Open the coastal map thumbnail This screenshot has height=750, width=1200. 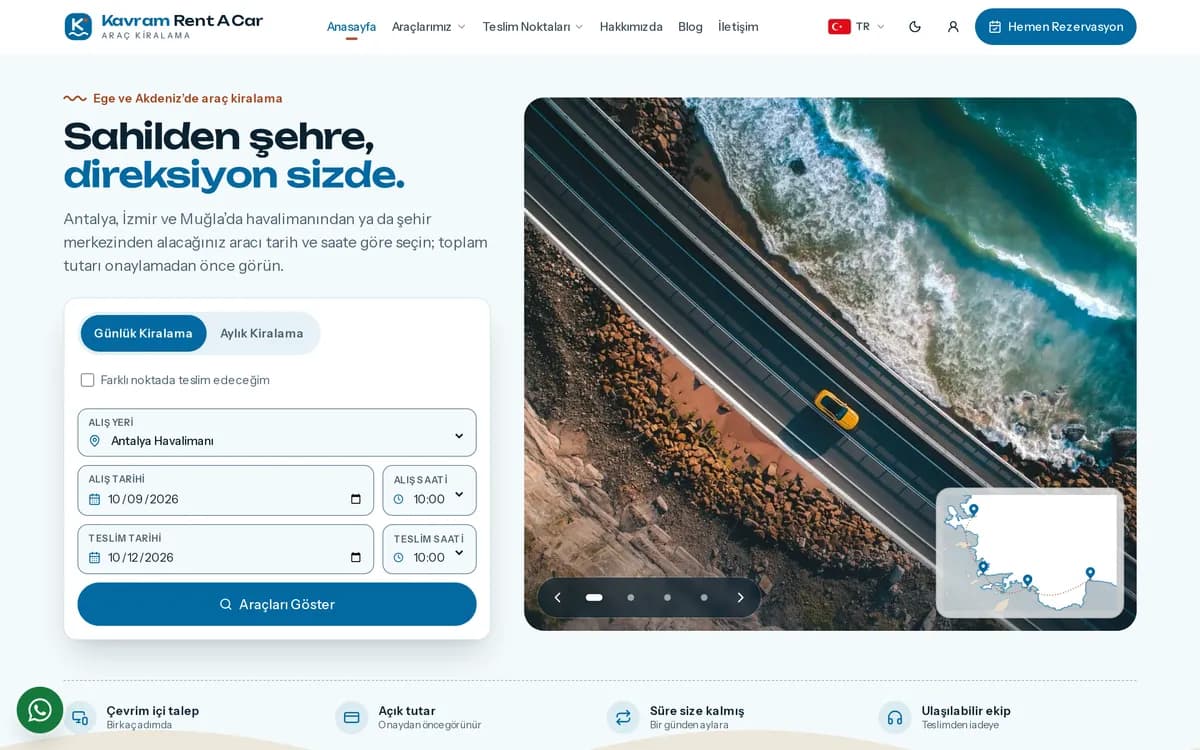1030,553
